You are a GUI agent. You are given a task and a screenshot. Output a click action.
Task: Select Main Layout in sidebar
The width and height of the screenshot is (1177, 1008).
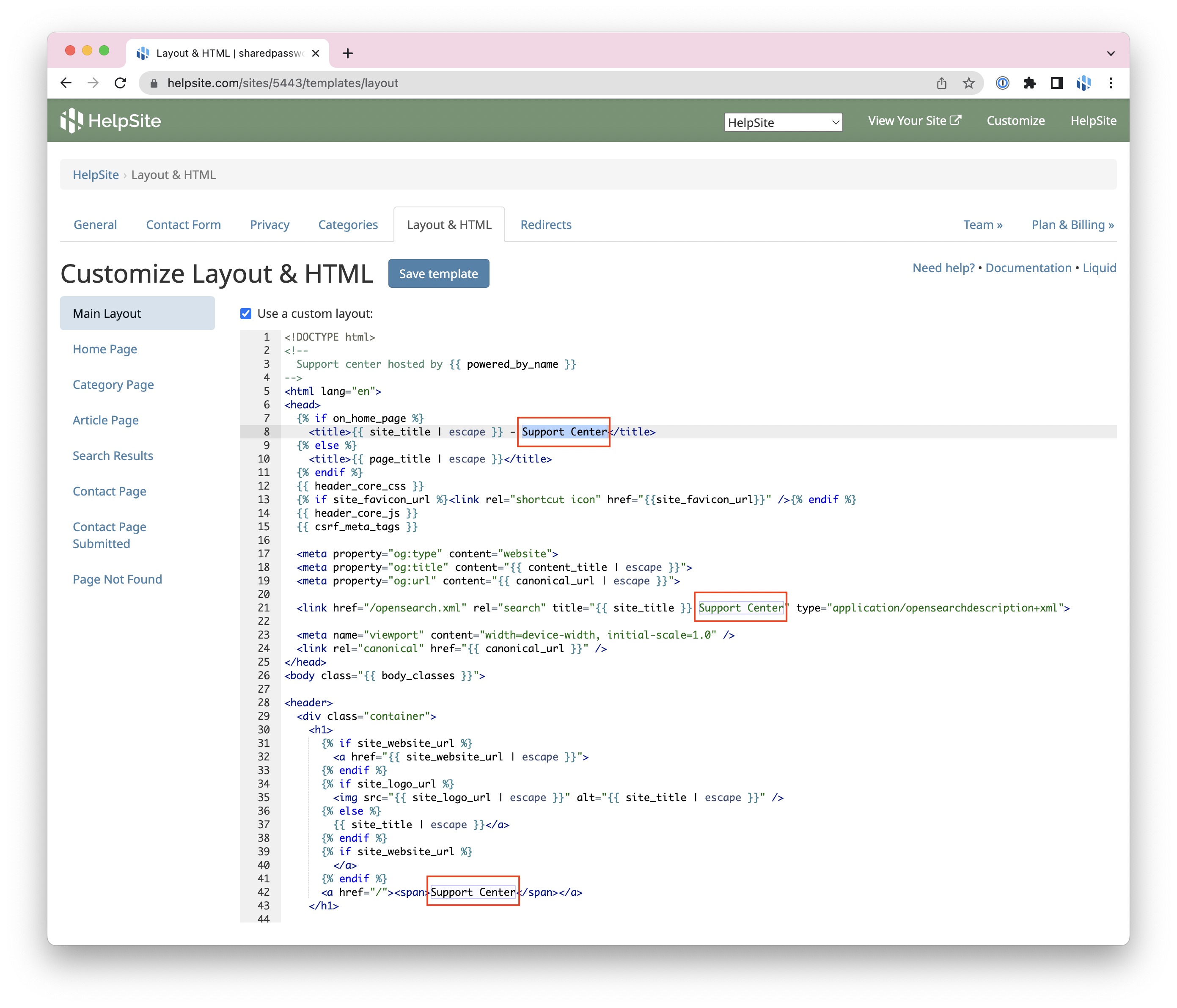(x=137, y=313)
